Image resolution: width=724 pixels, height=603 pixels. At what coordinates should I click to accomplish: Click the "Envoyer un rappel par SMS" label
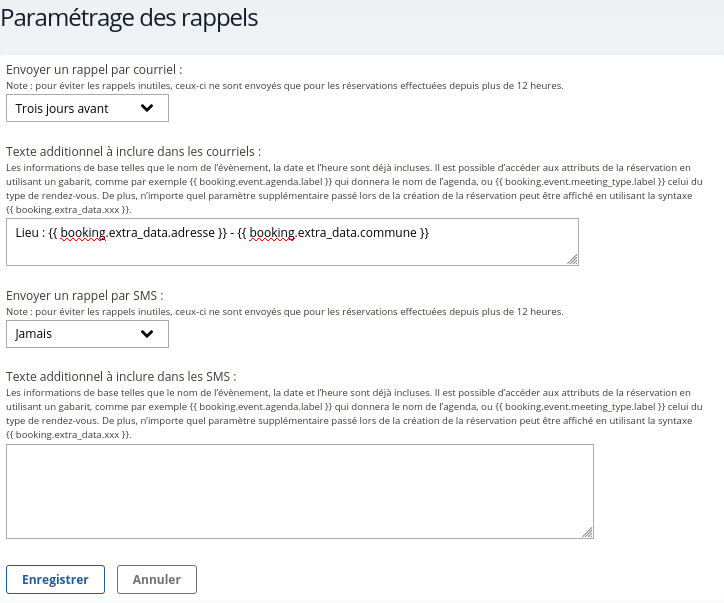[x=85, y=296]
